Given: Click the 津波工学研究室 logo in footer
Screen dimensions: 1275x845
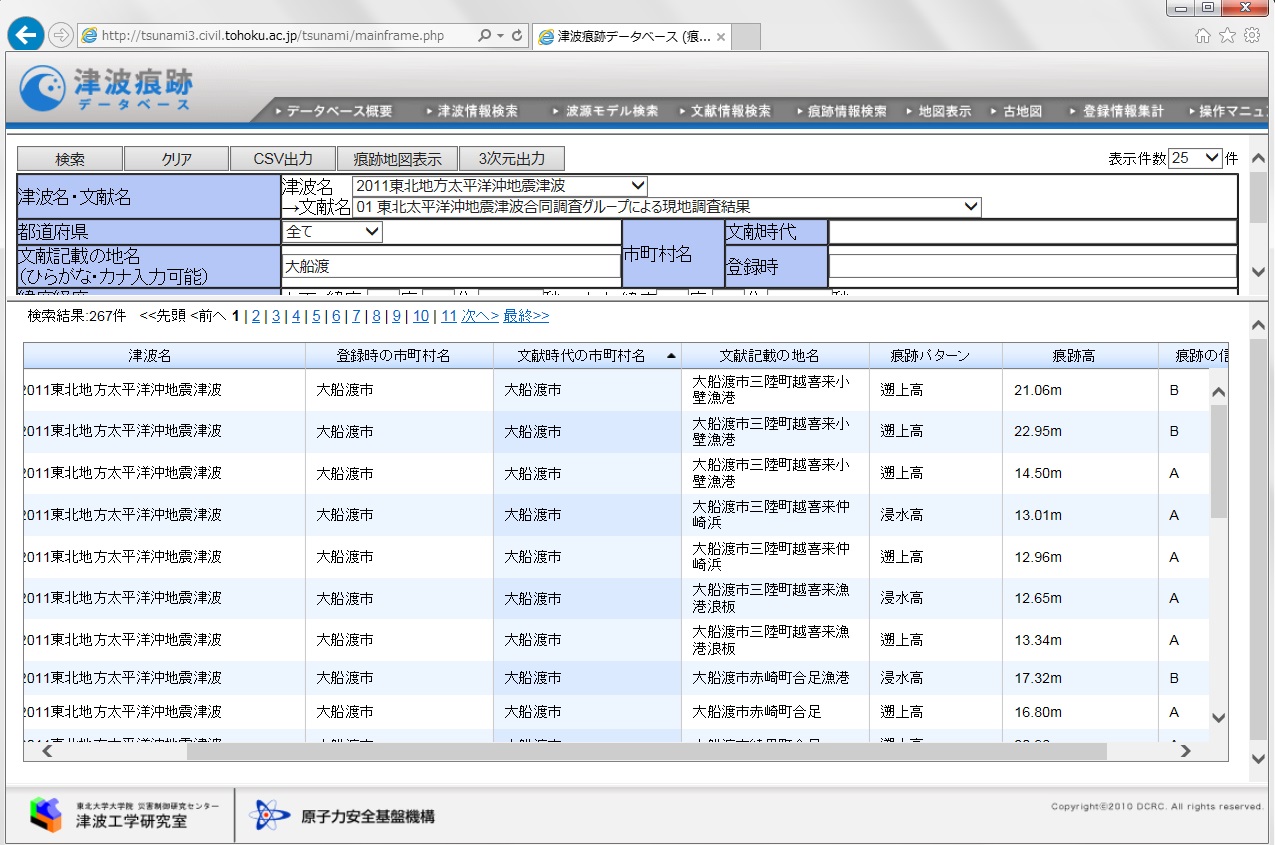Looking at the screenshot, I should point(124,814).
